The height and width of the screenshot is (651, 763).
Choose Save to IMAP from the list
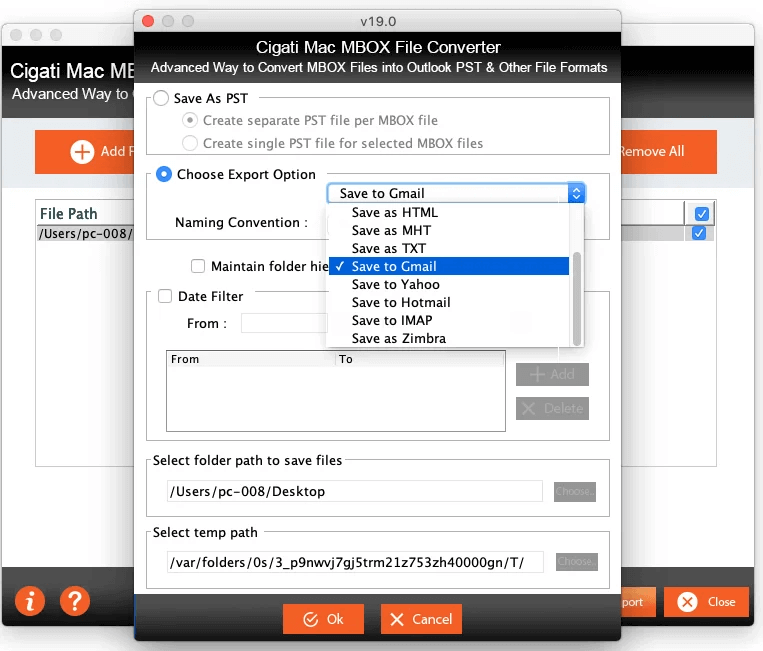[x=449, y=320]
